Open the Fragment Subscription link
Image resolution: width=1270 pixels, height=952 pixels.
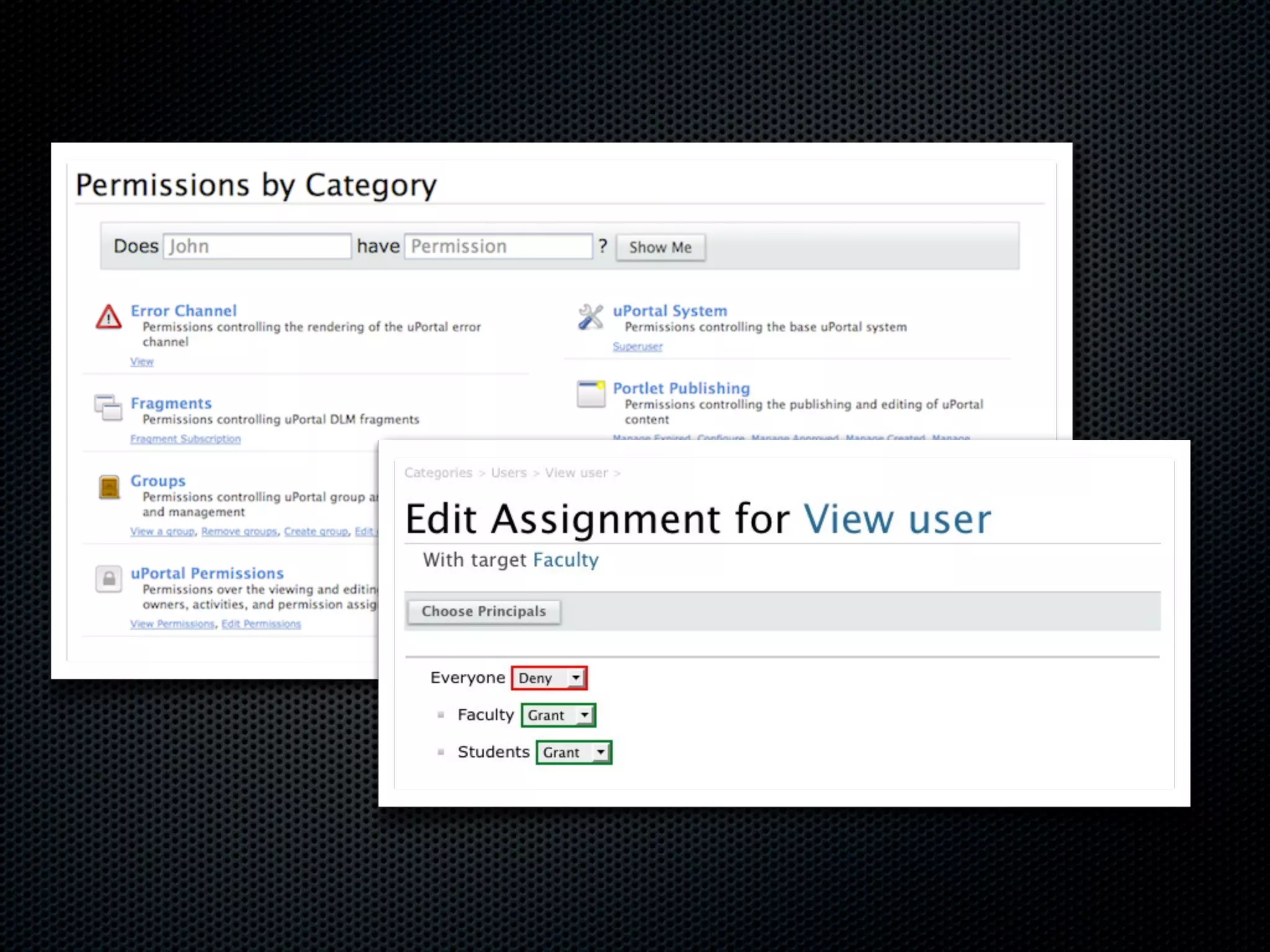coord(185,439)
